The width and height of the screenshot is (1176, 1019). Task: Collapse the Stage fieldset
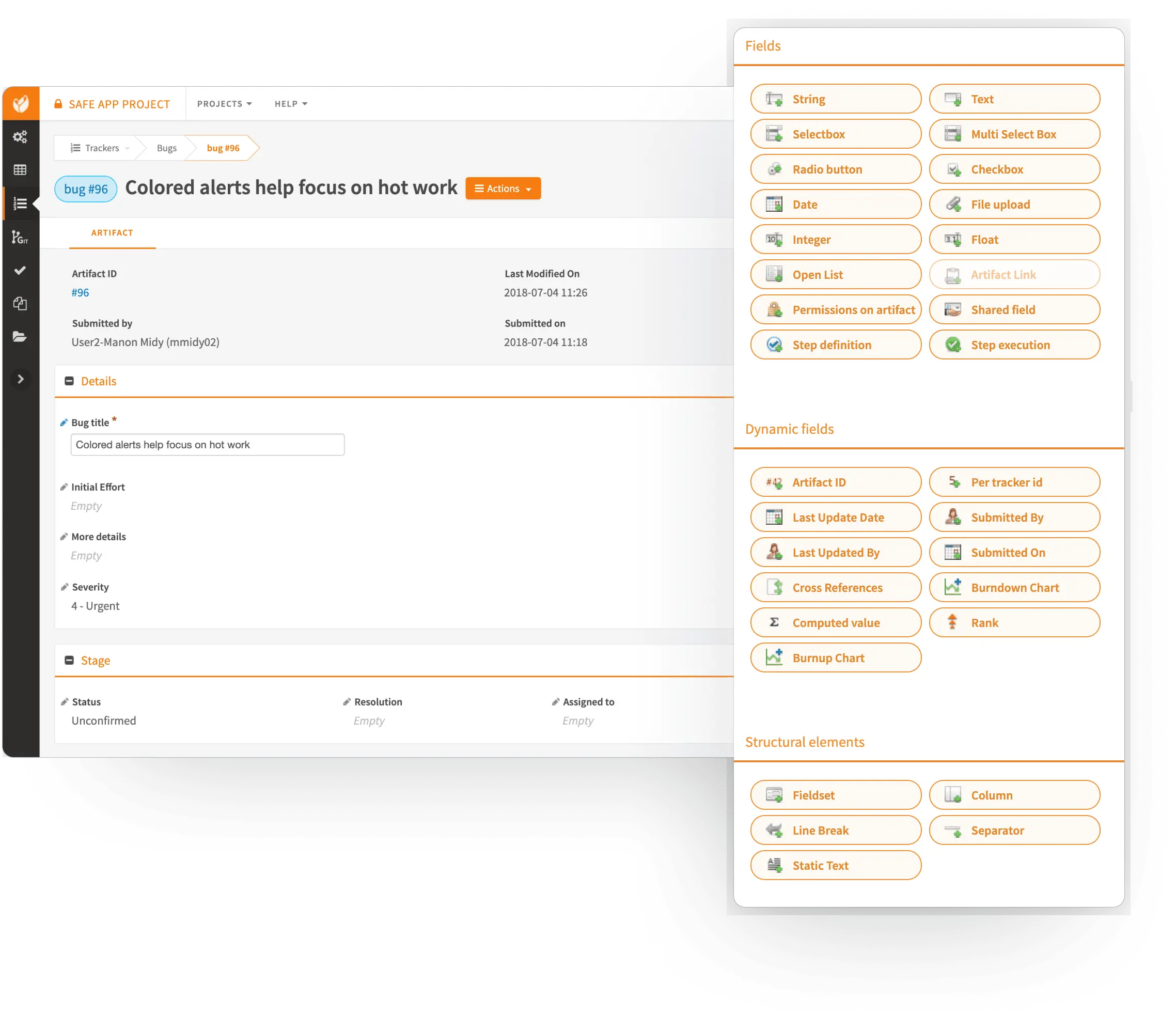pyautogui.click(x=69, y=661)
